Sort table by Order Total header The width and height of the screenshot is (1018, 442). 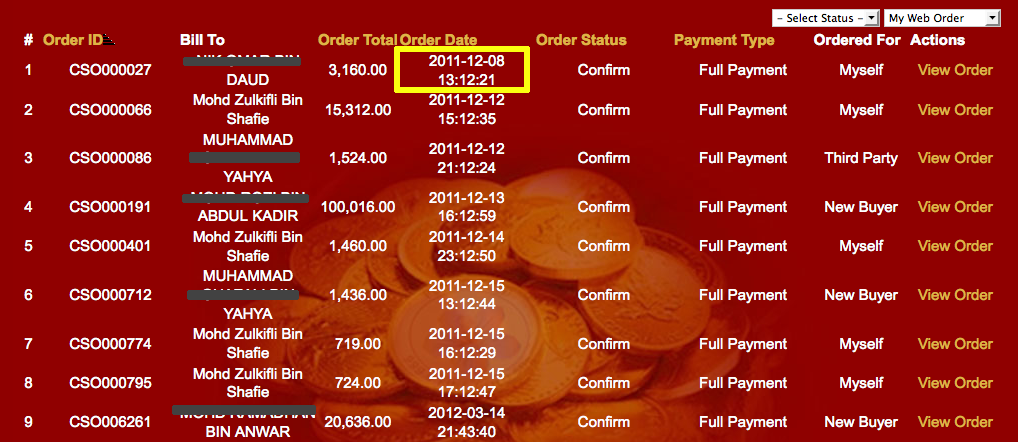(357, 40)
